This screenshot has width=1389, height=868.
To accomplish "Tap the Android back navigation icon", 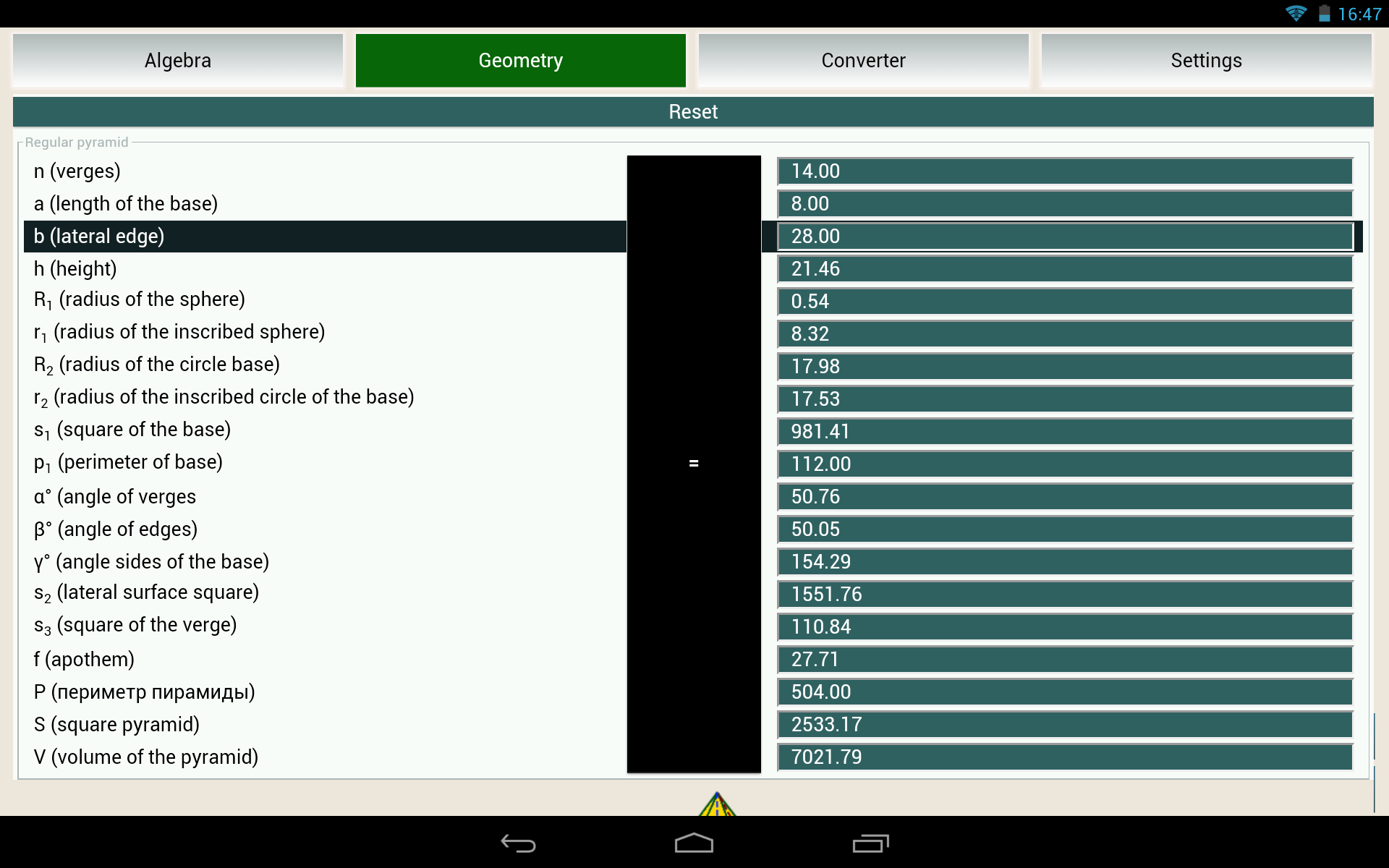I will [518, 843].
